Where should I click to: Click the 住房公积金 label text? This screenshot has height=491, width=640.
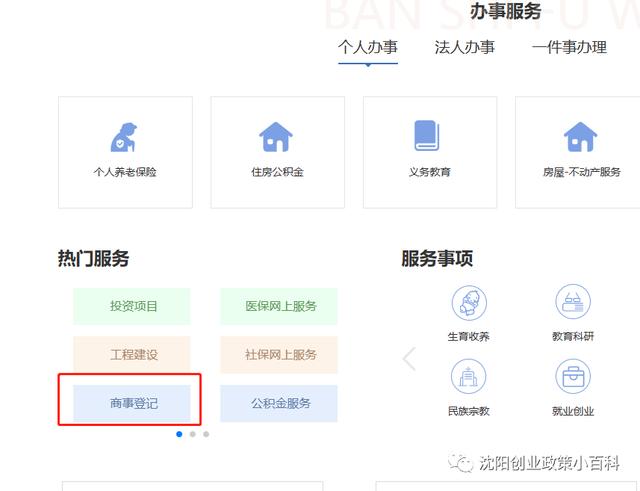[278, 172]
